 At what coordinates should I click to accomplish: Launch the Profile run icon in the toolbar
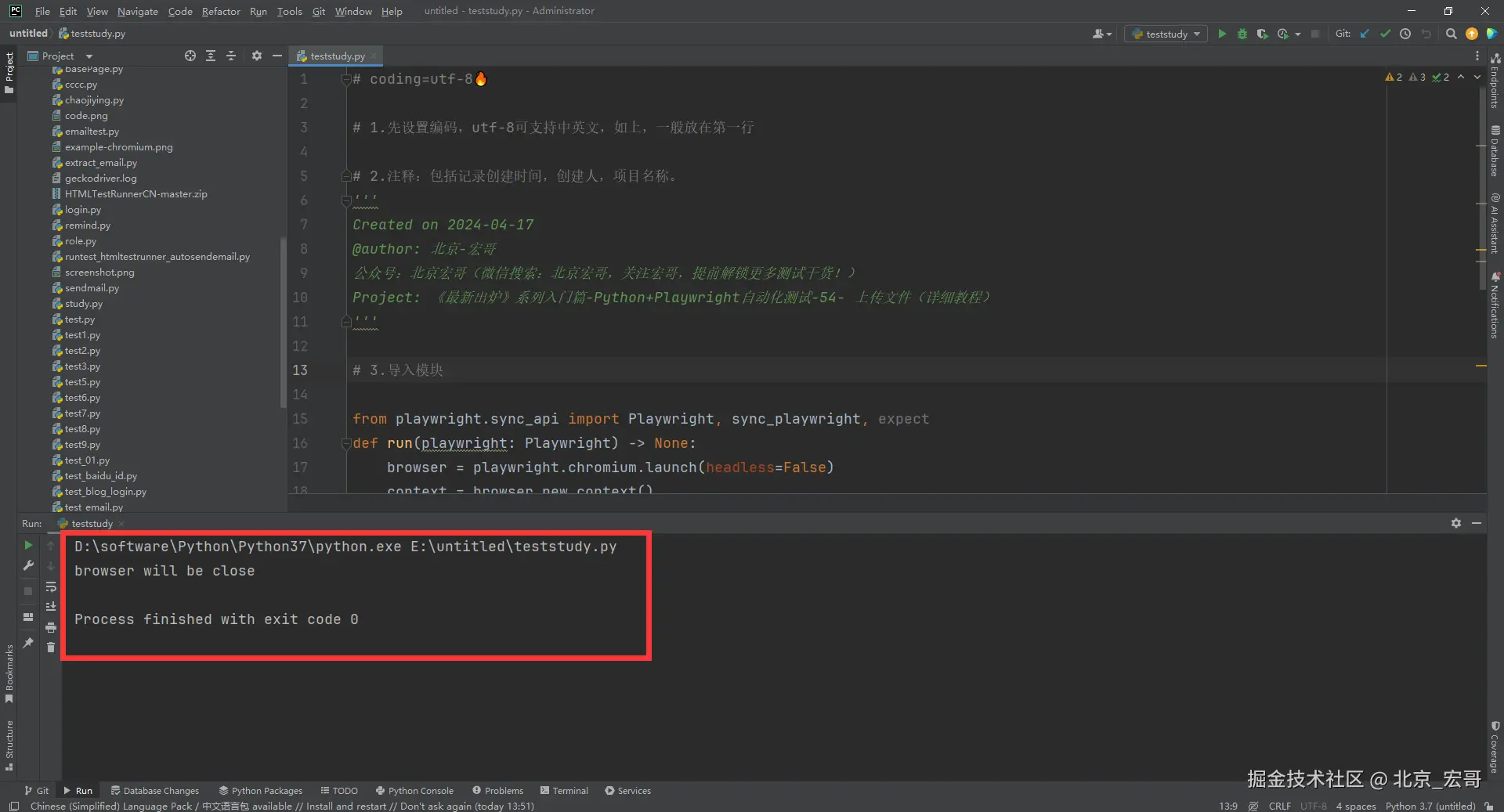pos(1282,34)
